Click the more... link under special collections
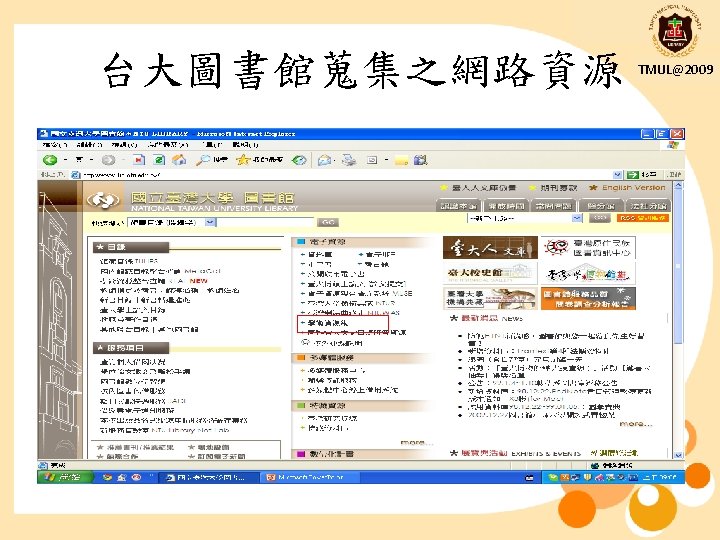The height and width of the screenshot is (540, 720). click(416, 443)
